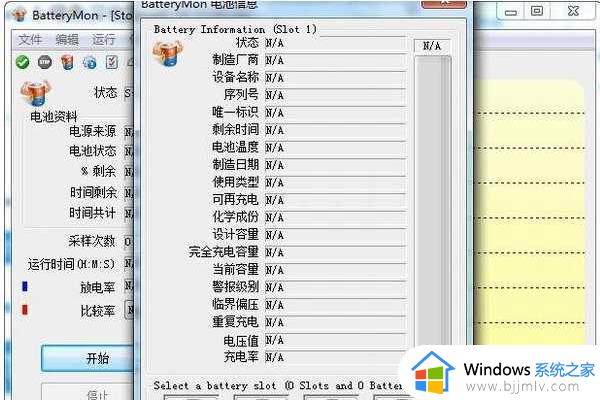Click the 警报级别 value field
The width and height of the screenshot is (600, 400).
coord(335,287)
